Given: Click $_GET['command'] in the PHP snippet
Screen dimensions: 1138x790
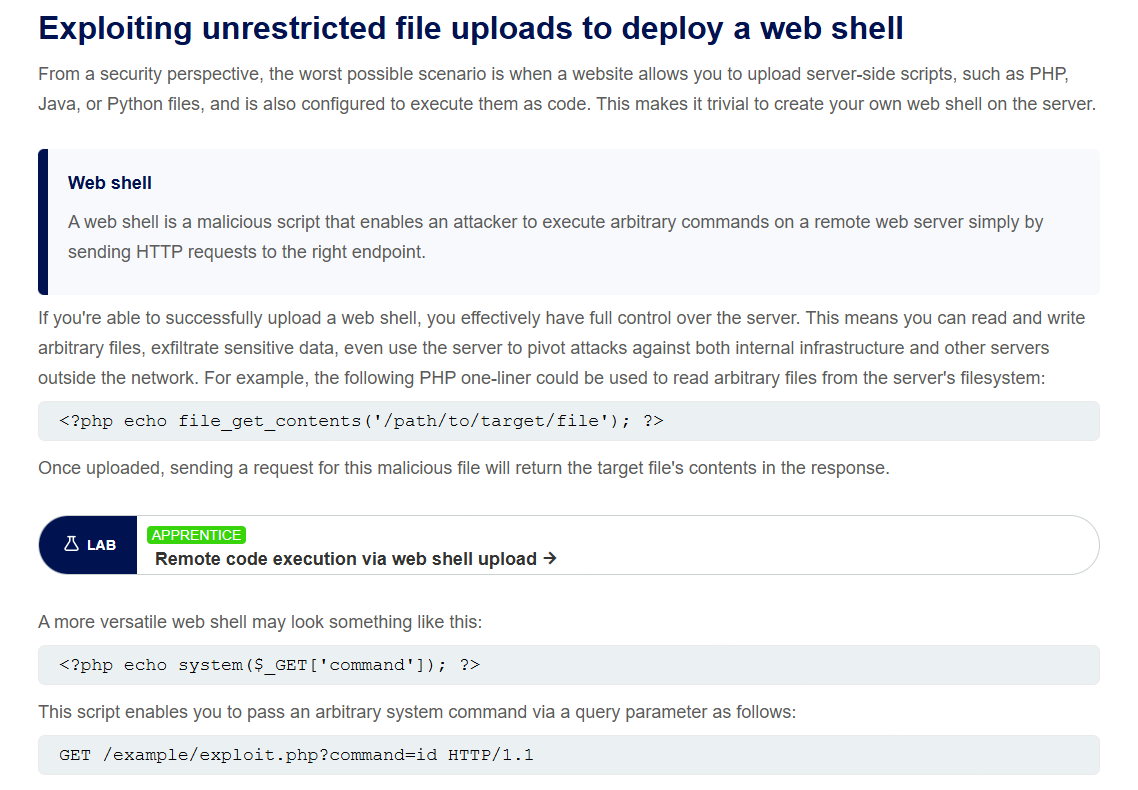Looking at the screenshot, I should click(340, 665).
